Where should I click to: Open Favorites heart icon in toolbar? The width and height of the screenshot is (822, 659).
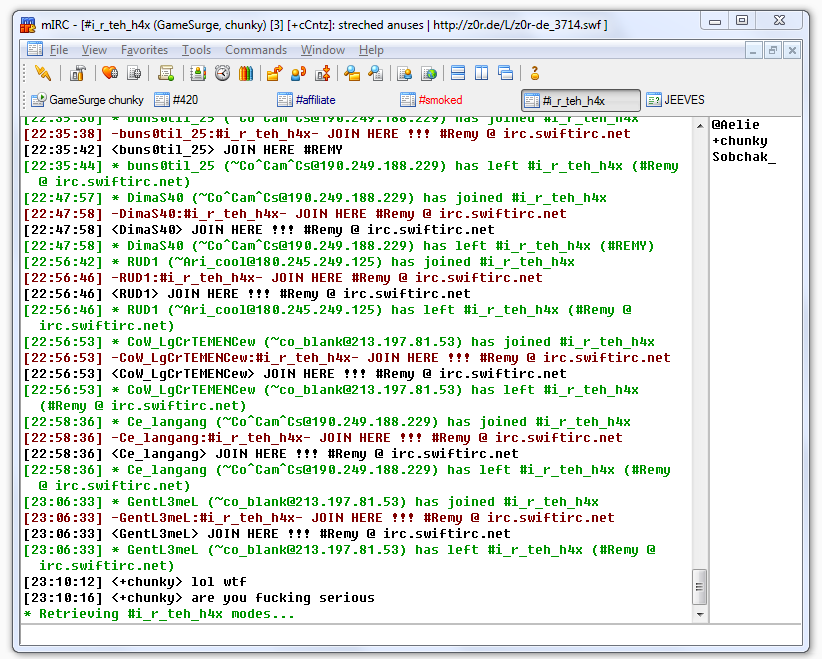click(x=110, y=73)
